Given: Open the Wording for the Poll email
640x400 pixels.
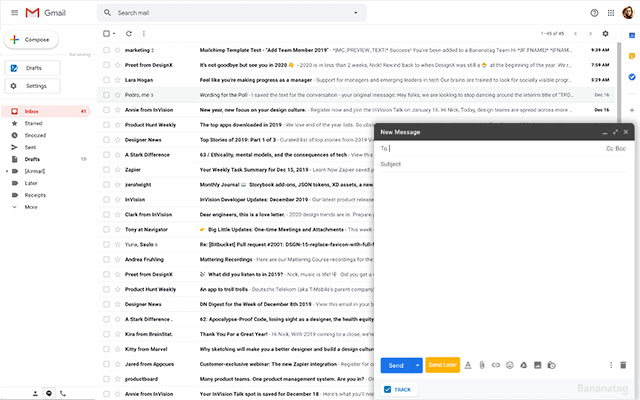Looking at the screenshot, I should tap(356, 95).
